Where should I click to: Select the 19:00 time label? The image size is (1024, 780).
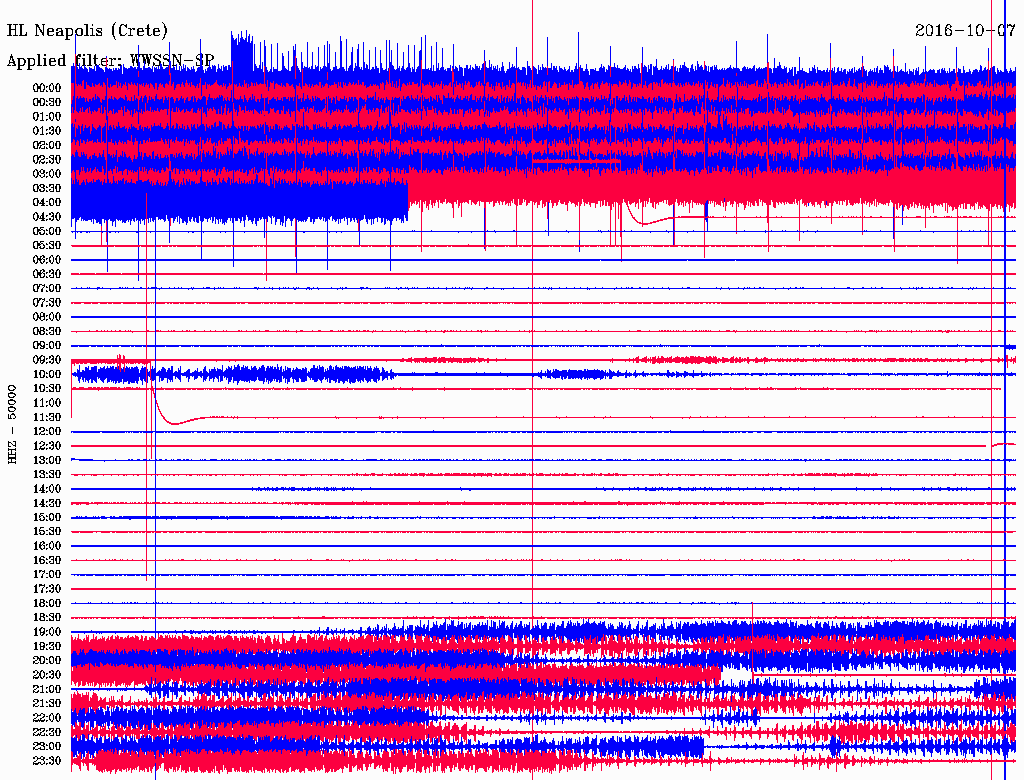click(x=47, y=632)
